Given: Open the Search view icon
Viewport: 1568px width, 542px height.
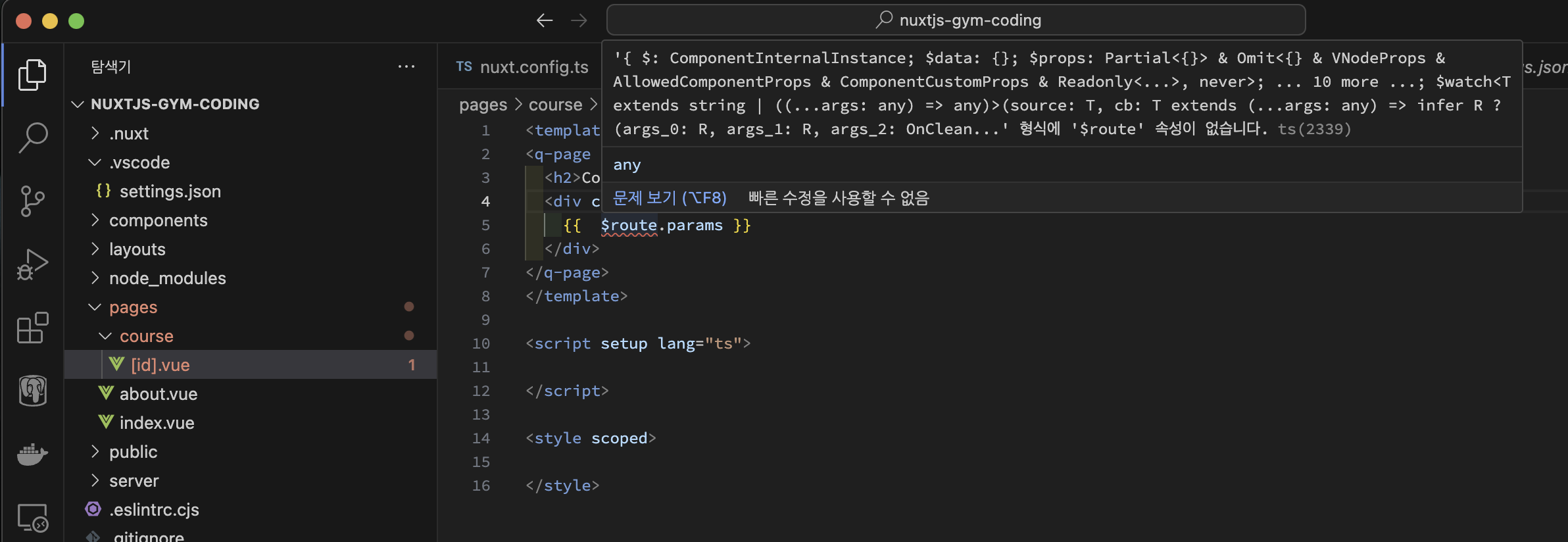Looking at the screenshot, I should 32,138.
